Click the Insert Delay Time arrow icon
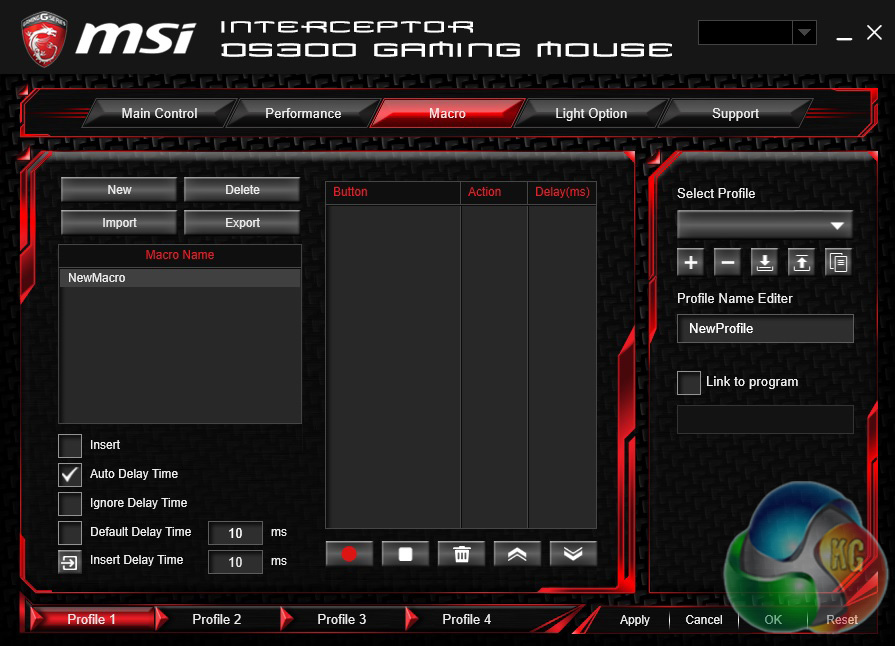Viewport: 895px width, 646px height. tap(70, 562)
